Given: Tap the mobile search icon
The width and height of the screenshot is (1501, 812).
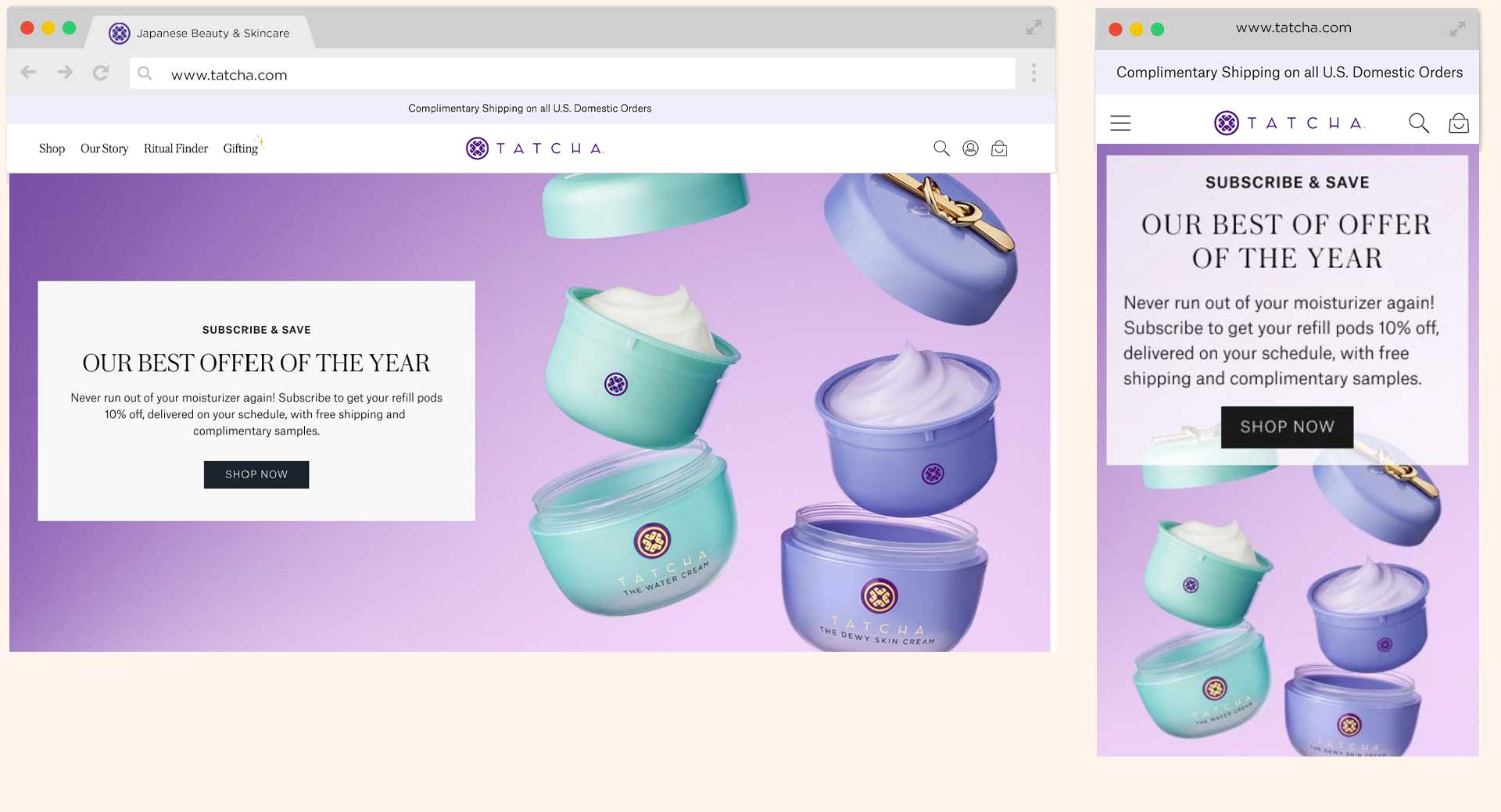Looking at the screenshot, I should point(1419,123).
